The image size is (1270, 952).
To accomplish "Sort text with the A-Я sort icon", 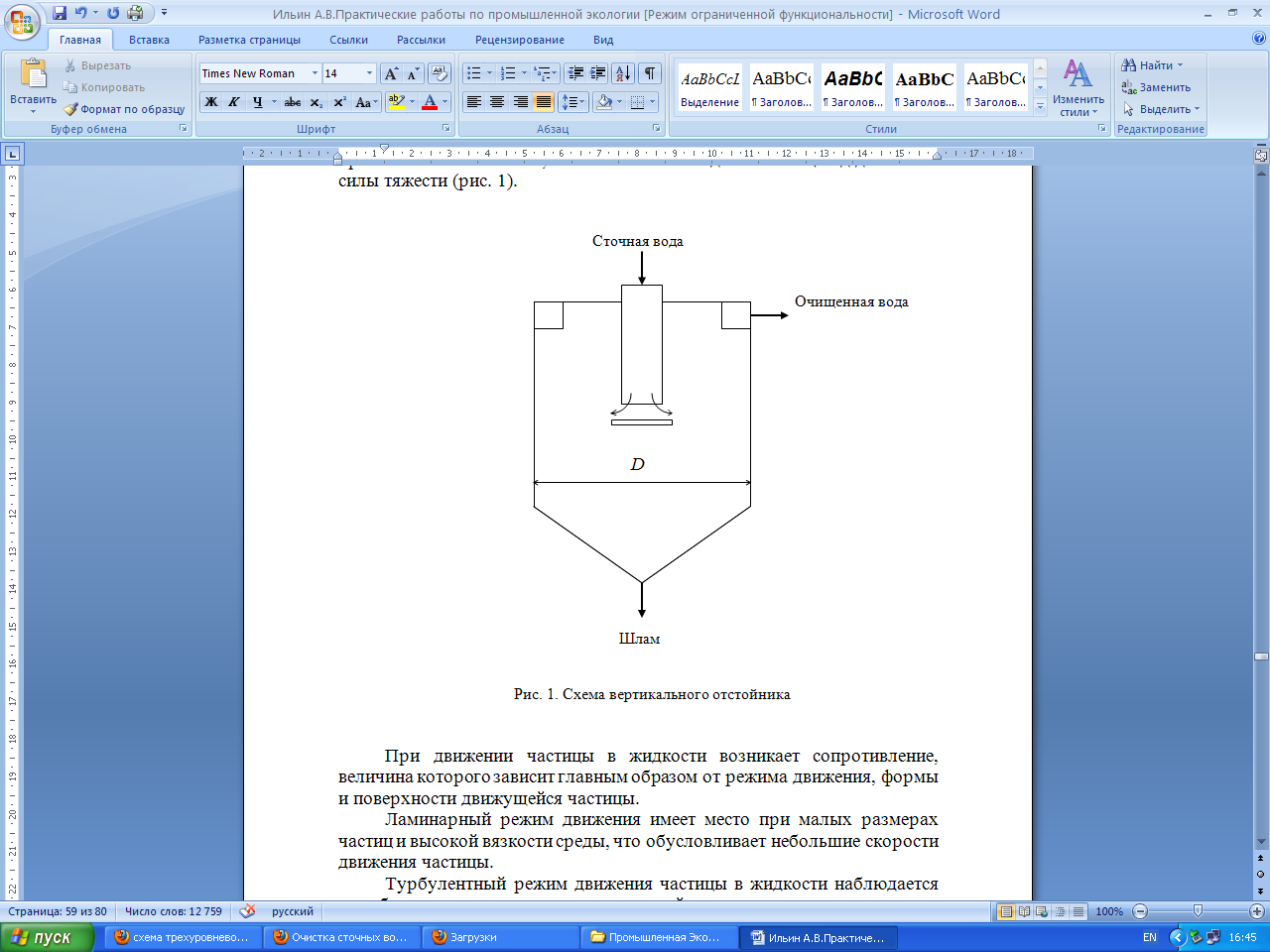I will tap(623, 73).
